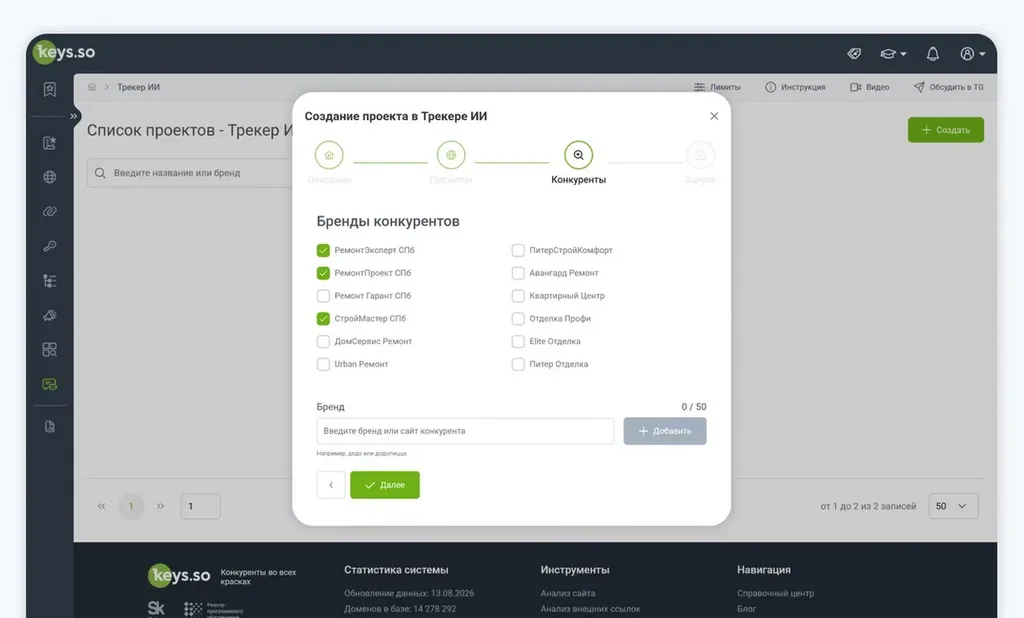Image resolution: width=1024 pixels, height=618 pixels.
Task: Go to last page of the list
Action: pos(161,506)
